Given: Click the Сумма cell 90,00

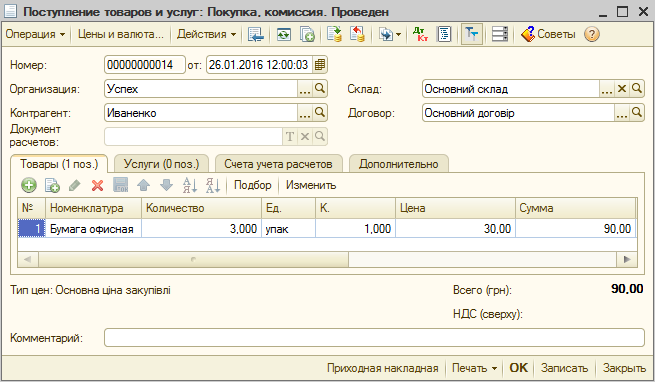Looking at the screenshot, I should (576, 229).
